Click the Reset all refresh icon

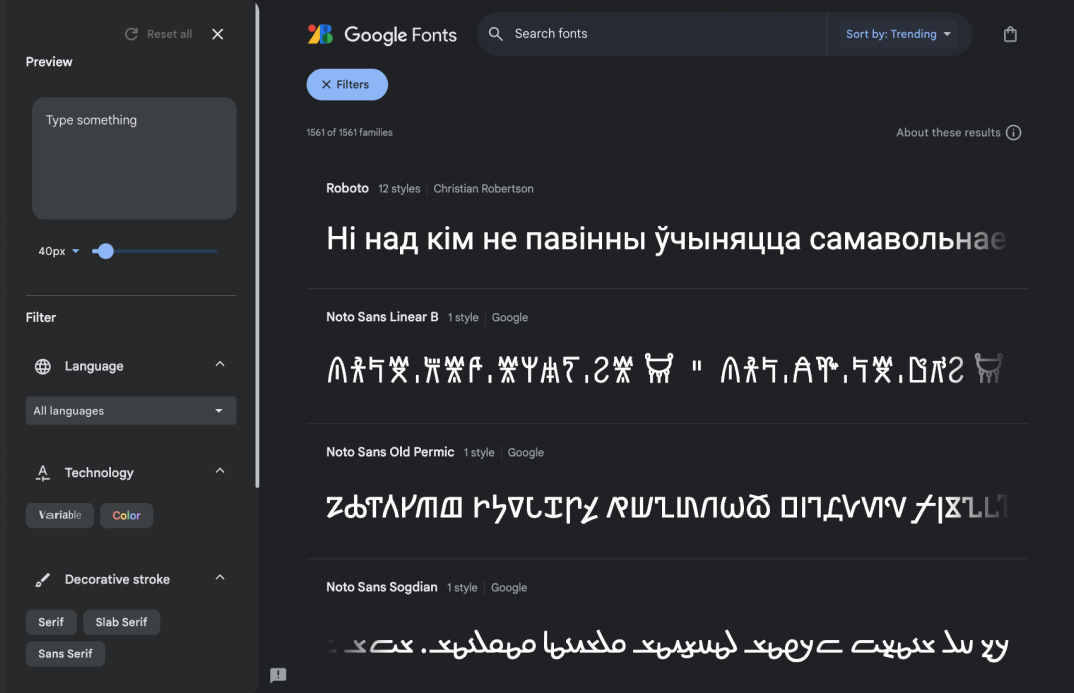(x=132, y=34)
